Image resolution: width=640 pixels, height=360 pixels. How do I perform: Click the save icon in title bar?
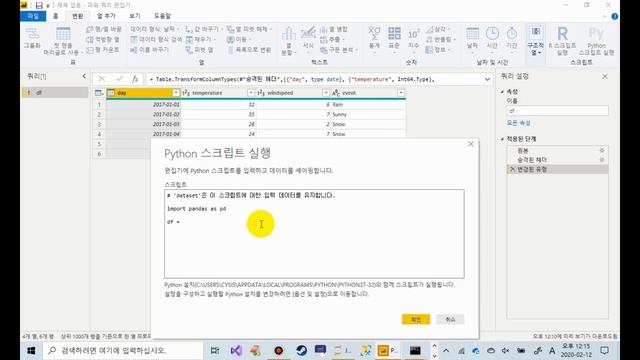pyautogui.click(x=39, y=5)
